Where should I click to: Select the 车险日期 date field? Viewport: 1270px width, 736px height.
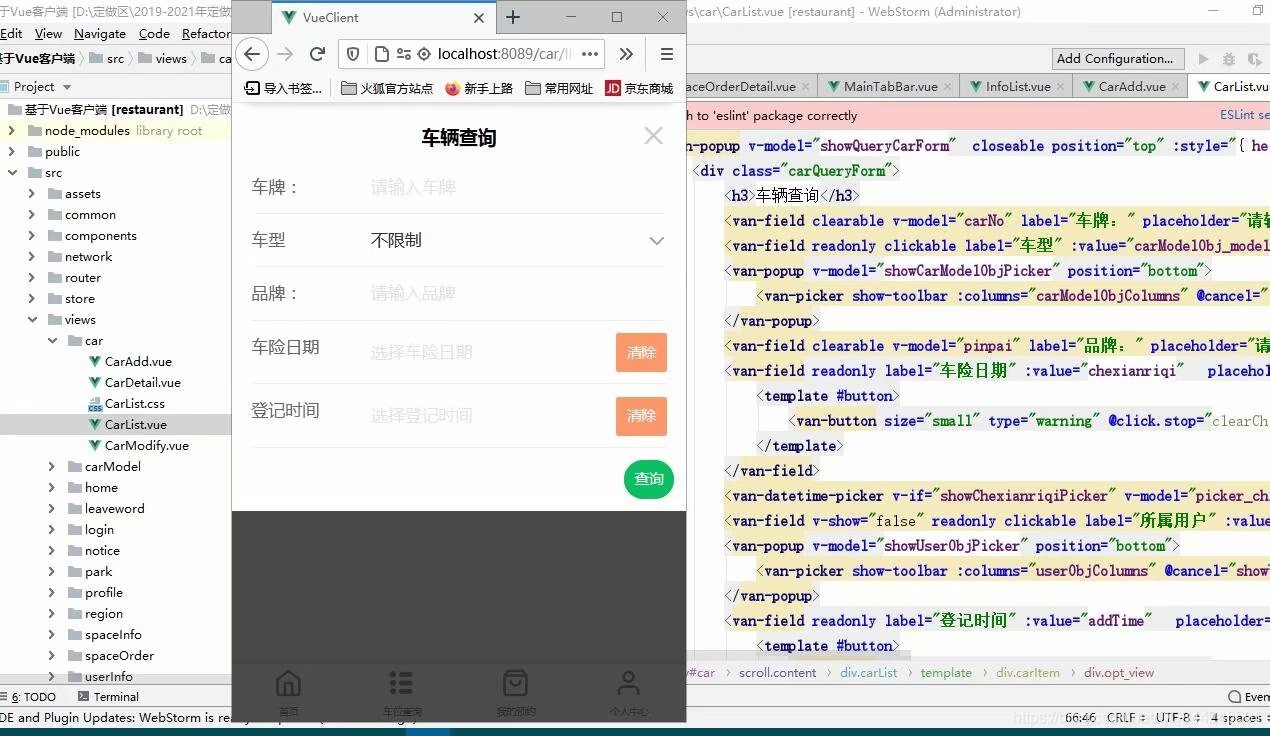[488, 352]
